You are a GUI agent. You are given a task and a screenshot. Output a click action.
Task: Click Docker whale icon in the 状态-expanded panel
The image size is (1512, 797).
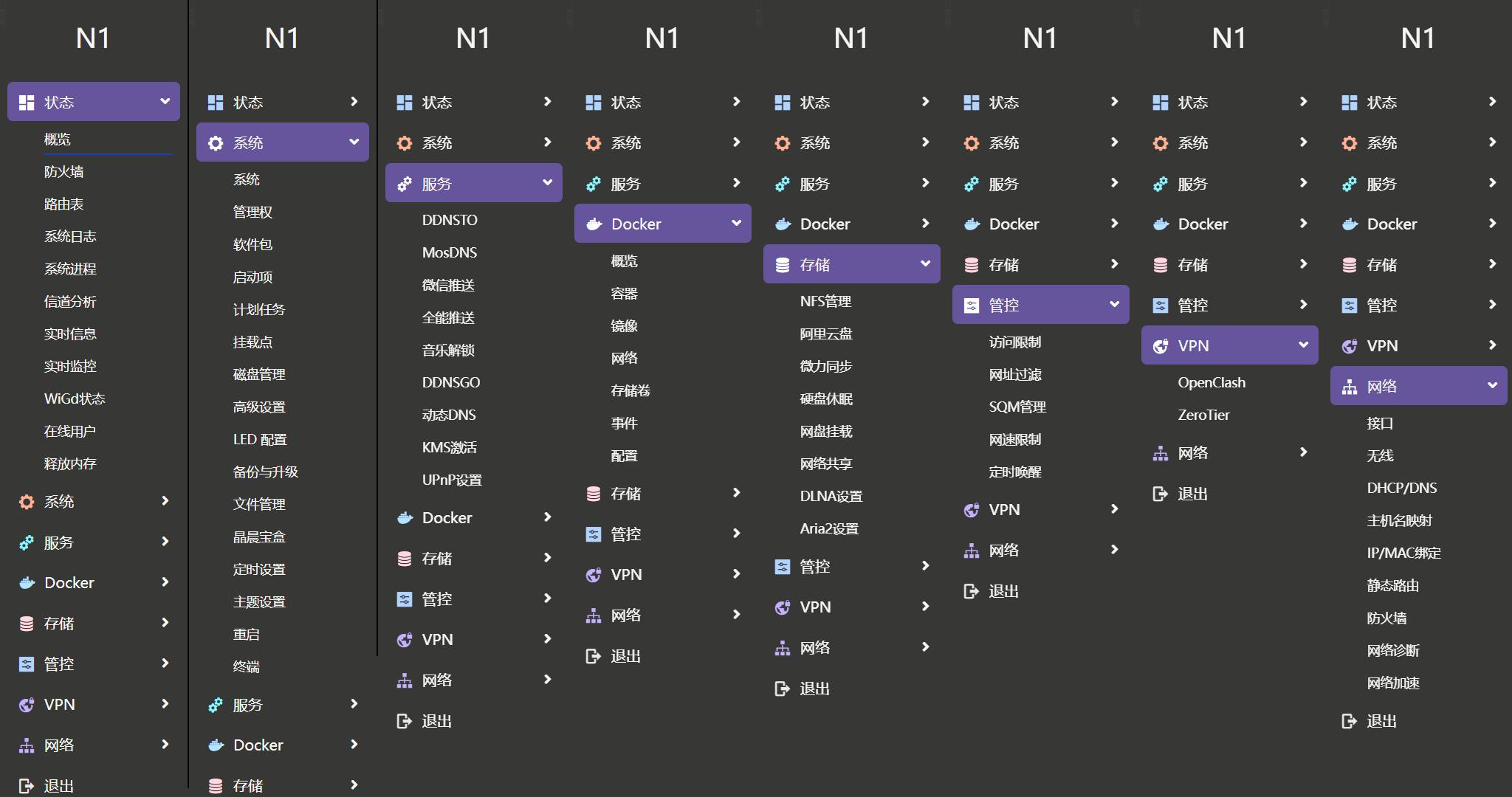pos(27,583)
